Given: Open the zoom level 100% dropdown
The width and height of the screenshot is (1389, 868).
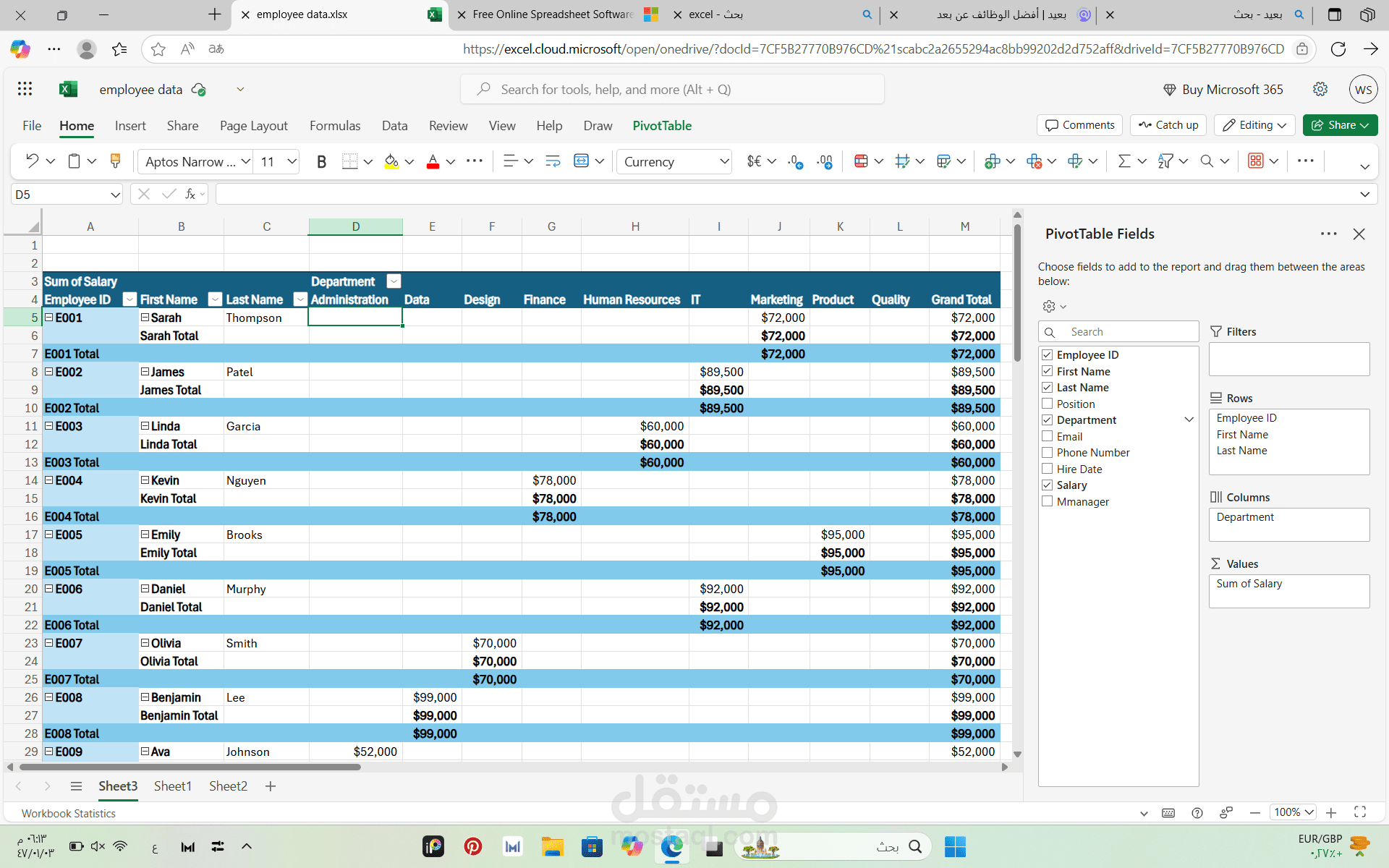Looking at the screenshot, I should tap(1294, 812).
